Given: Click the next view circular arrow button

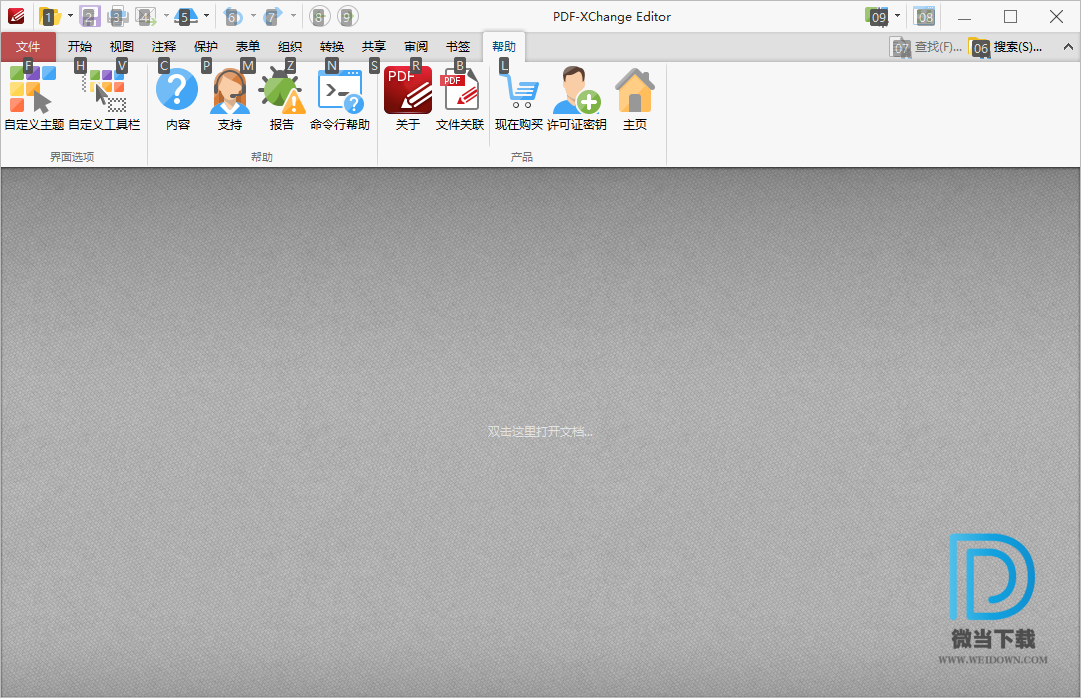Looking at the screenshot, I should tap(348, 16).
